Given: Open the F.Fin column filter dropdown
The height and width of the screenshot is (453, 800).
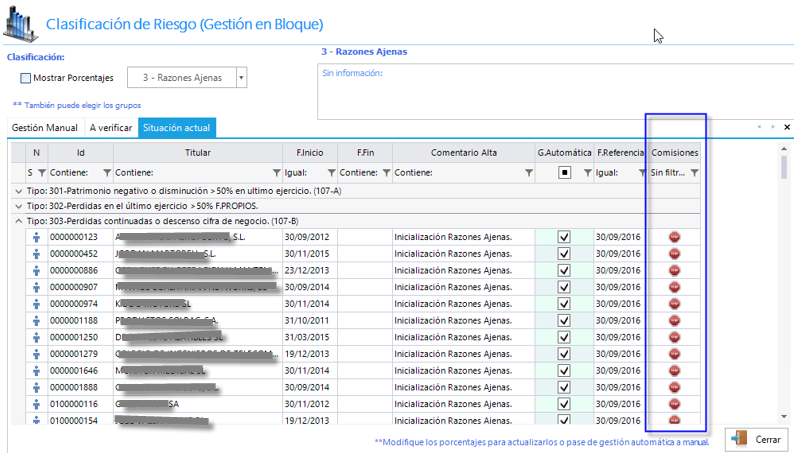Looking at the screenshot, I should point(387,173).
